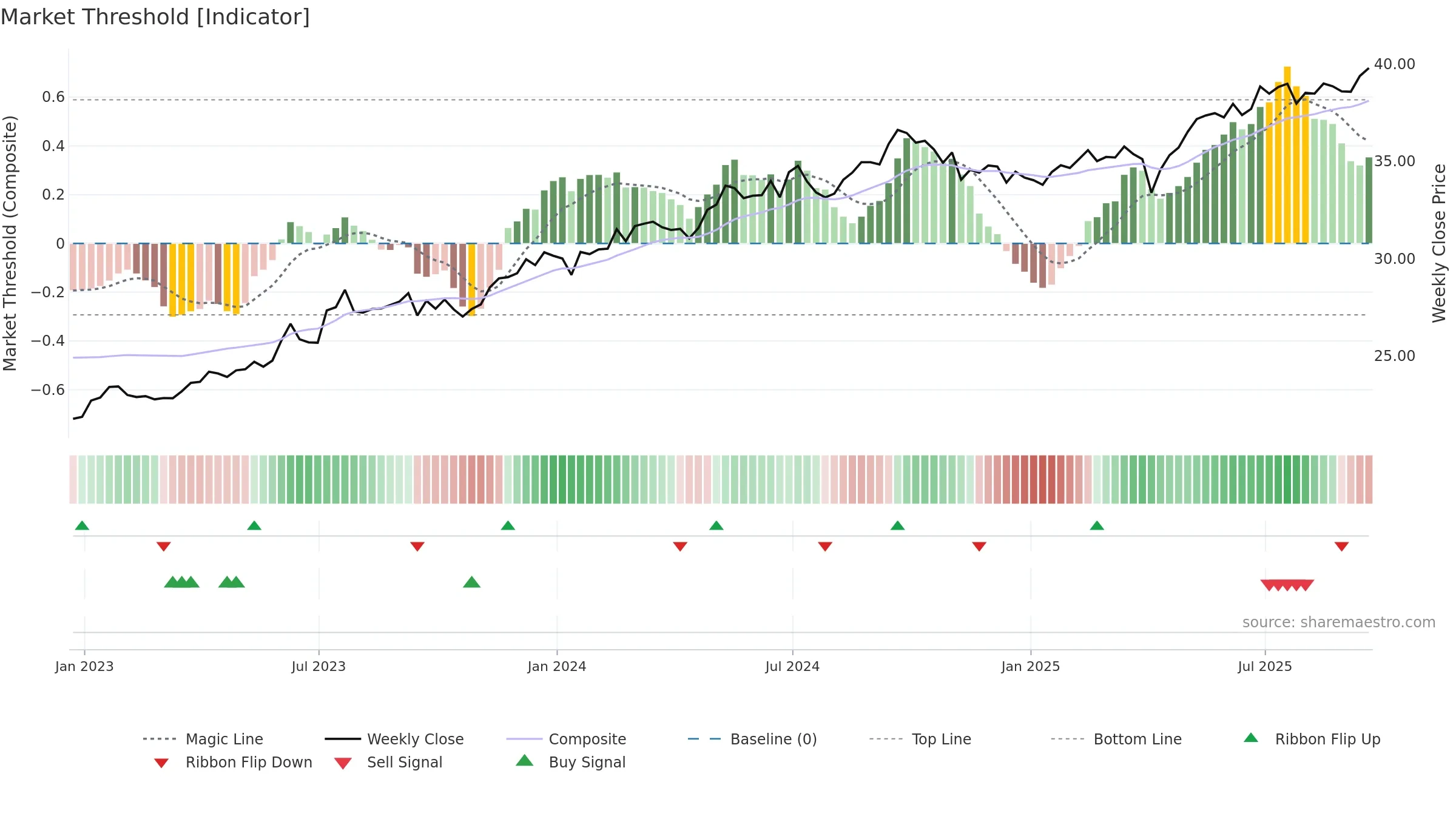Viewport: 1456px width, 819px height.
Task: Toggle Magic Line legend entry
Action: 203,739
